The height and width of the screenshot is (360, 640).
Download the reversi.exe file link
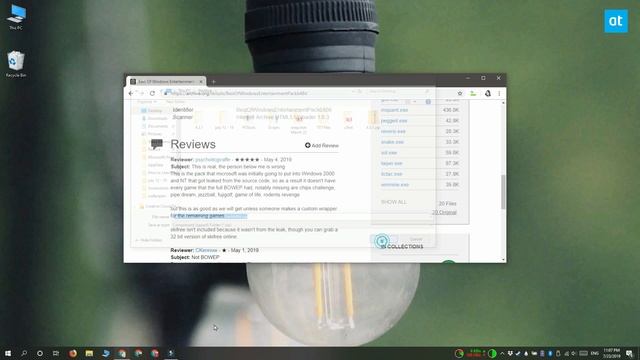(x=393, y=131)
